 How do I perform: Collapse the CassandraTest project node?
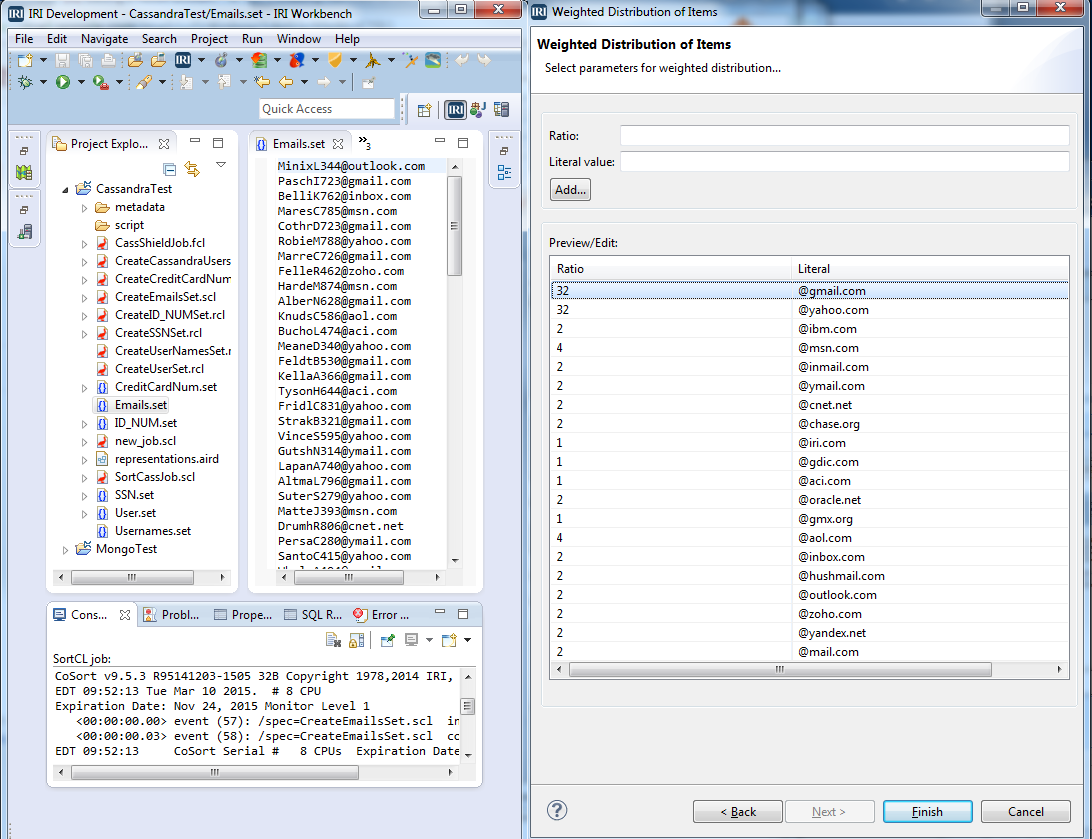65,189
